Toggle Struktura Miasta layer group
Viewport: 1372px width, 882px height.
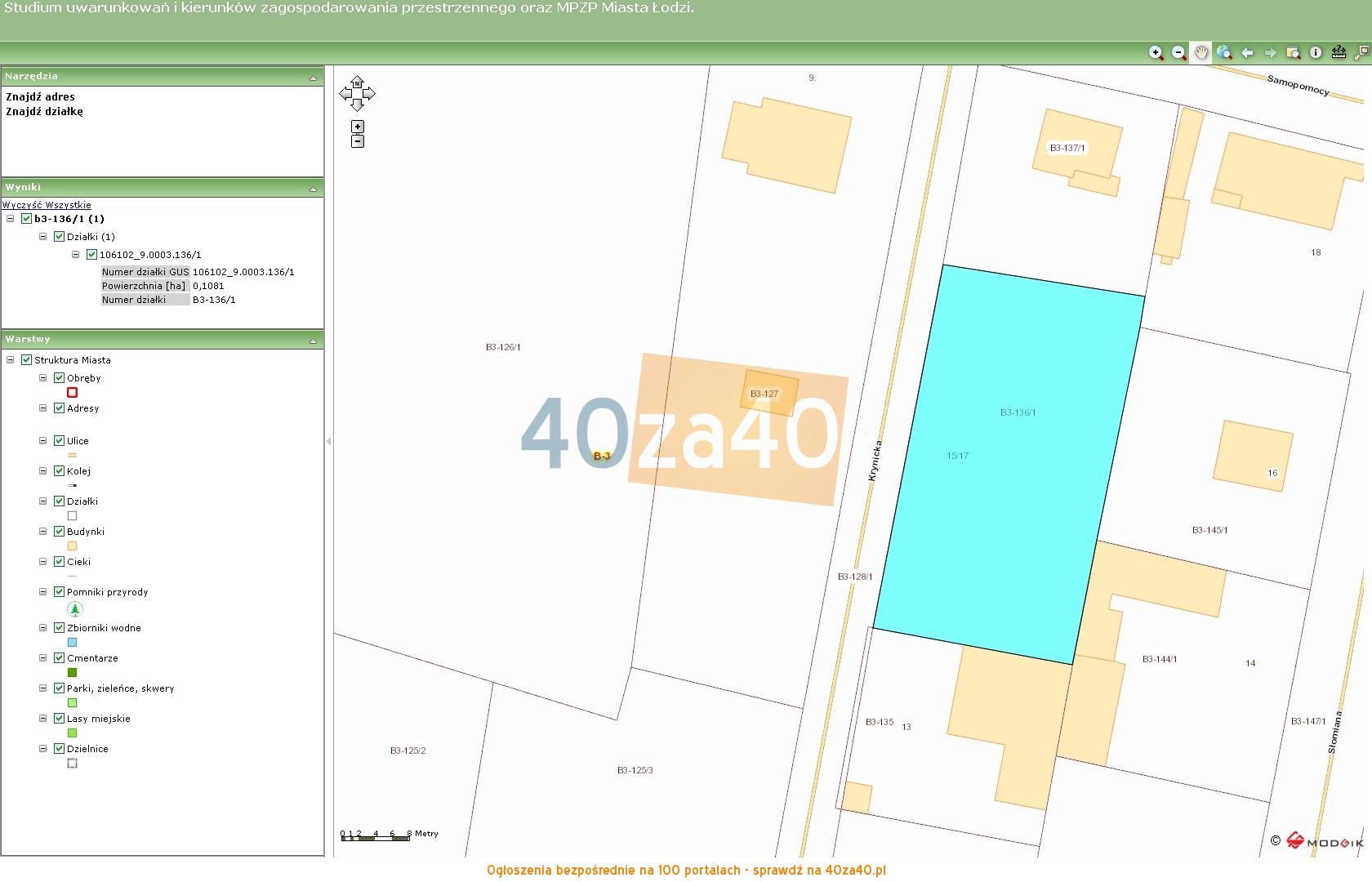[x=26, y=360]
